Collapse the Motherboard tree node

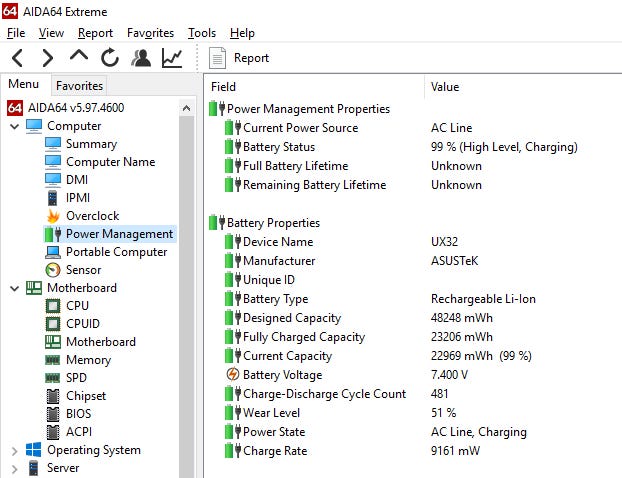pos(14,288)
